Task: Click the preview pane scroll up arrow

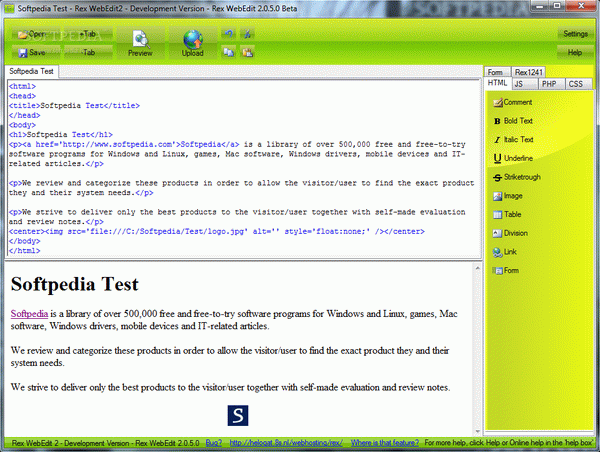Action: [477, 268]
